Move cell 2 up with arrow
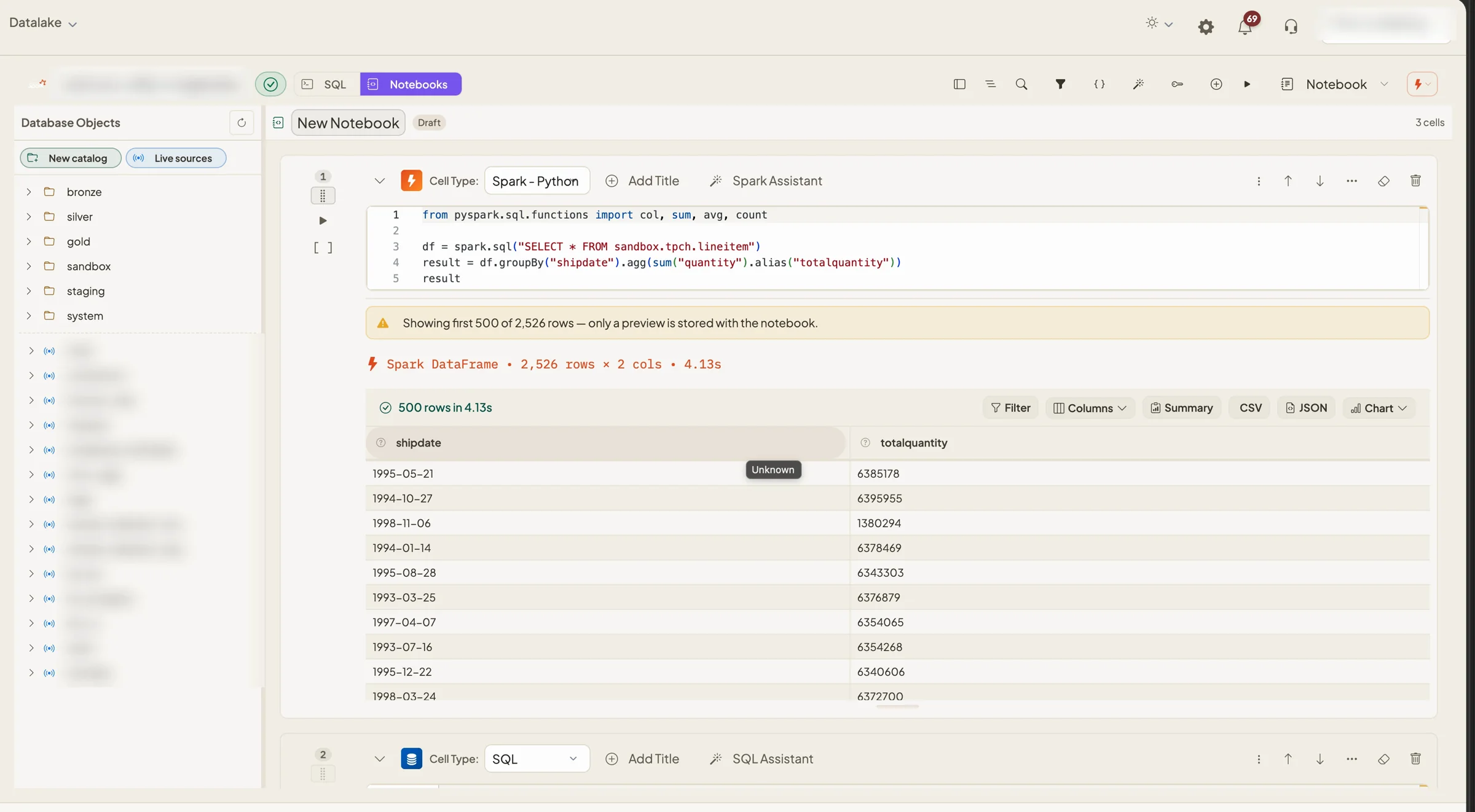This screenshot has width=1475, height=812. click(x=1288, y=759)
